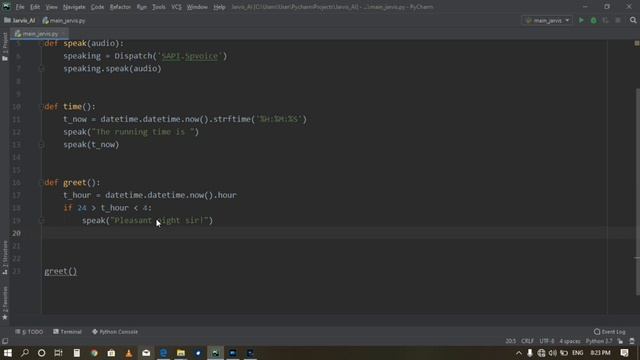Select the main_jarvis.py editor tab
This screenshot has height=360, width=640.
(39, 34)
